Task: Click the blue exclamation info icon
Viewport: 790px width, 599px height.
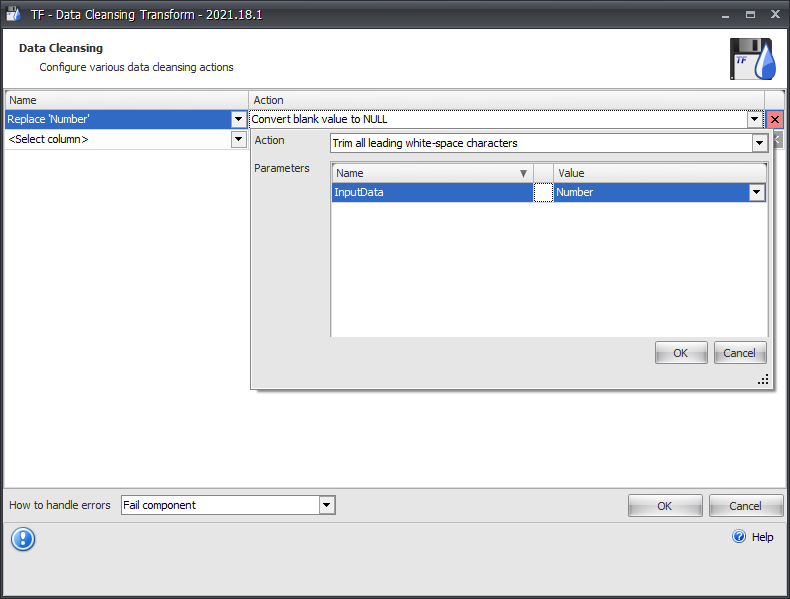Action: tap(23, 539)
